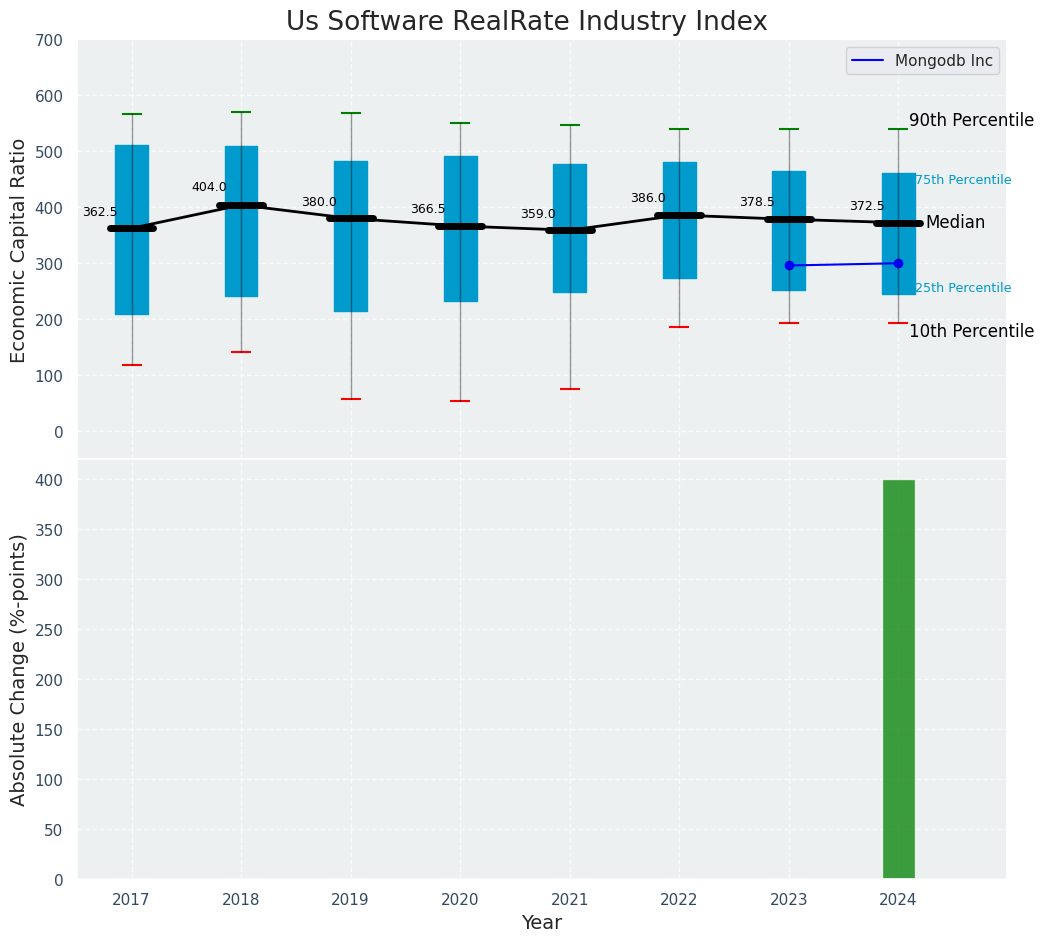Click the median label '372.5' for 2024
1044x942 pixels.
867,206
